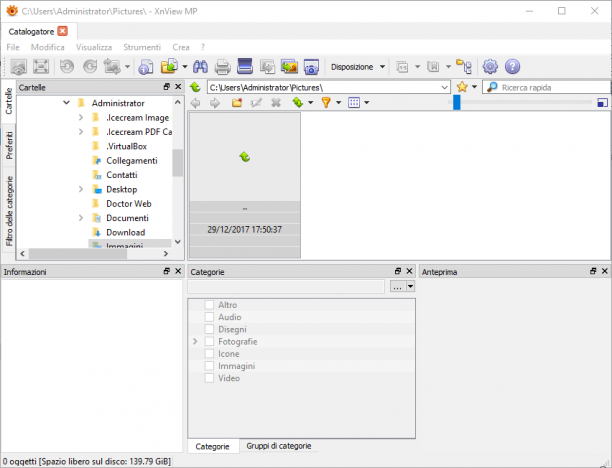612x468 pixels.
Task: Check the Immagini category checkbox
Action: point(209,366)
